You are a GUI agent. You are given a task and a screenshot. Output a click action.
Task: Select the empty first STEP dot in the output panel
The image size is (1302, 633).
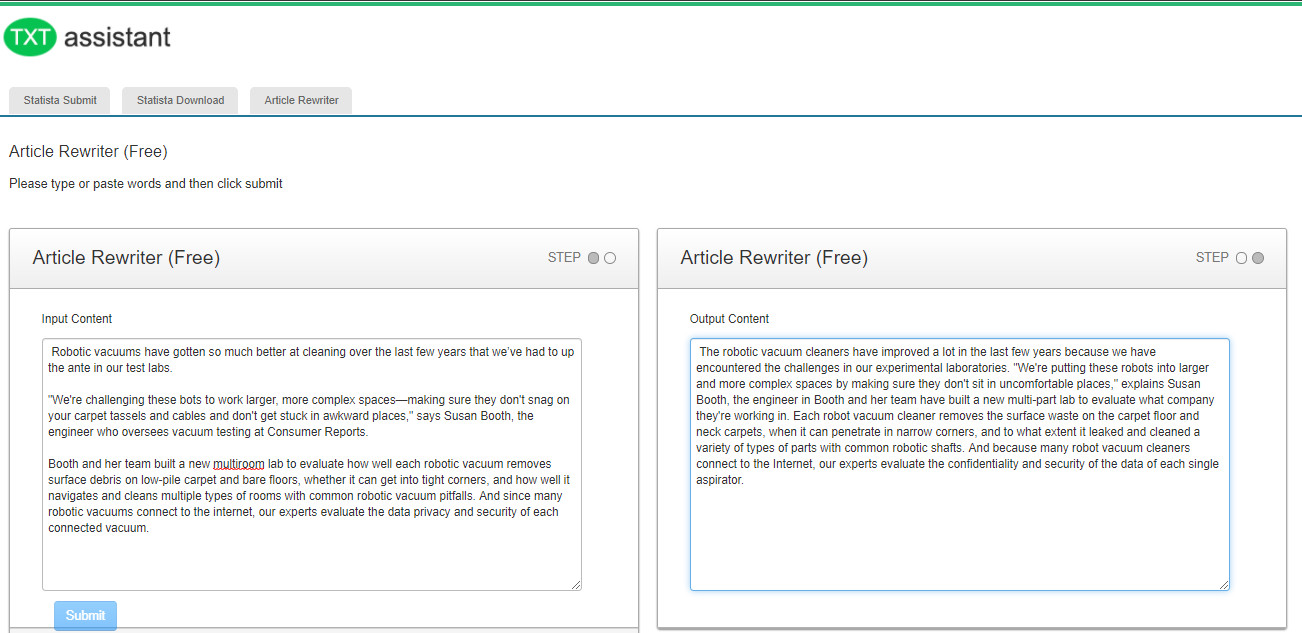1242,258
